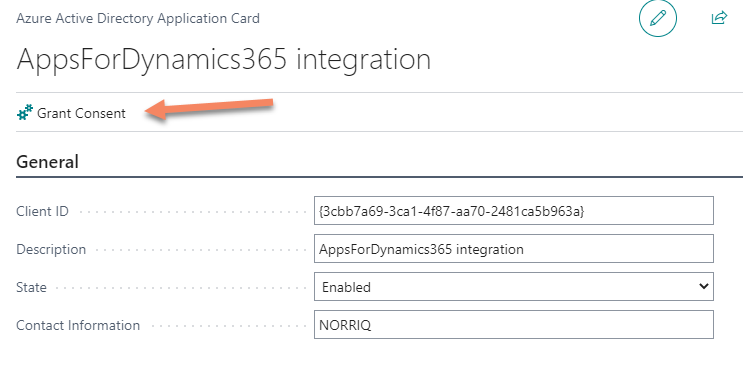This screenshot has width=743, height=370.
Task: Click the State field label
Action: pos(31,287)
